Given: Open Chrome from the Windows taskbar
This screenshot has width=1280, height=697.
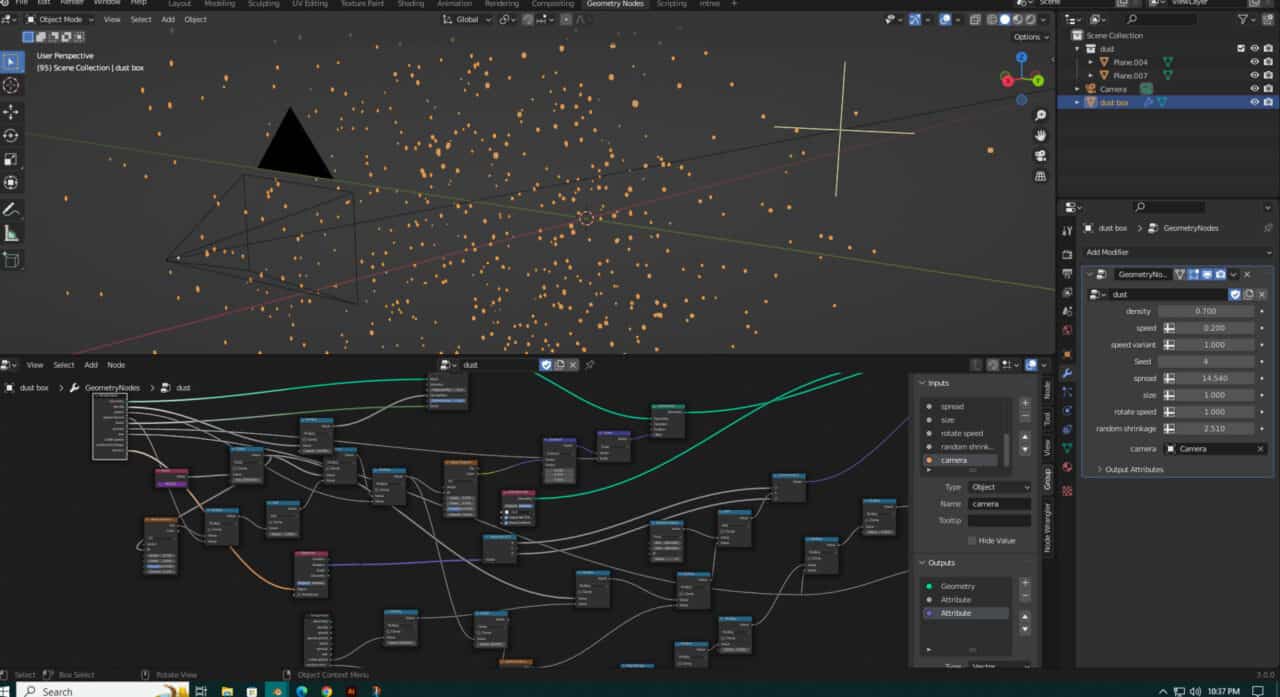Looking at the screenshot, I should tap(327, 690).
